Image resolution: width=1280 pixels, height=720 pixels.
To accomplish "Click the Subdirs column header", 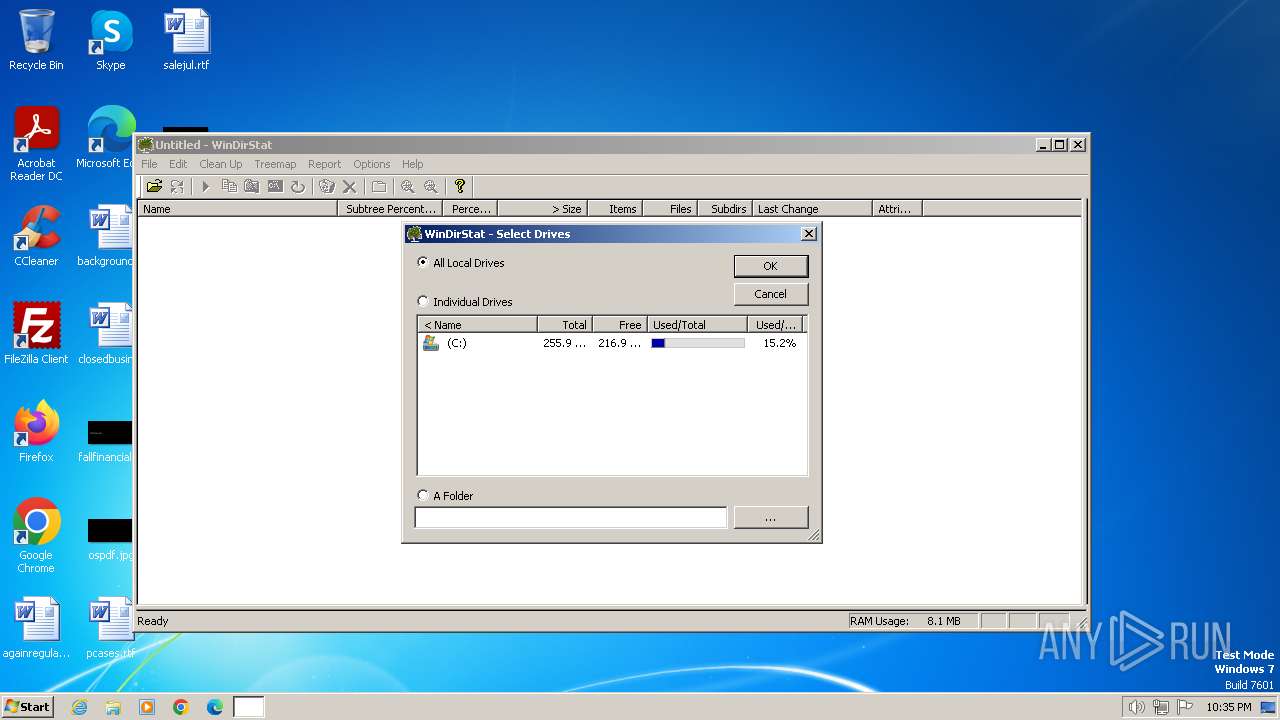I will pyautogui.click(x=725, y=209).
